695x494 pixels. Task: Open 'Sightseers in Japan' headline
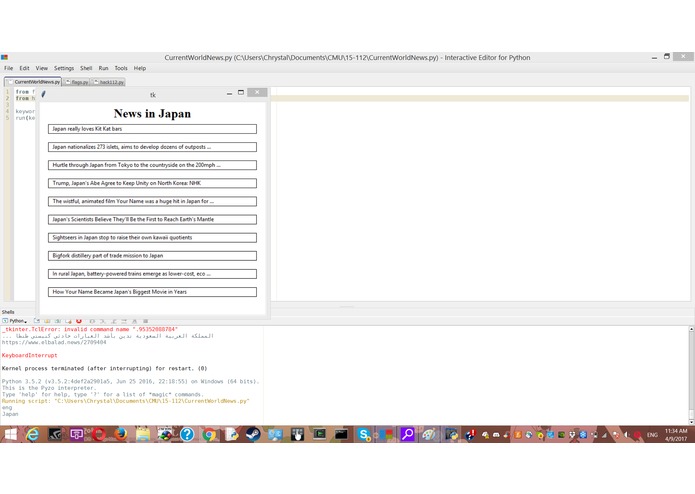point(152,238)
